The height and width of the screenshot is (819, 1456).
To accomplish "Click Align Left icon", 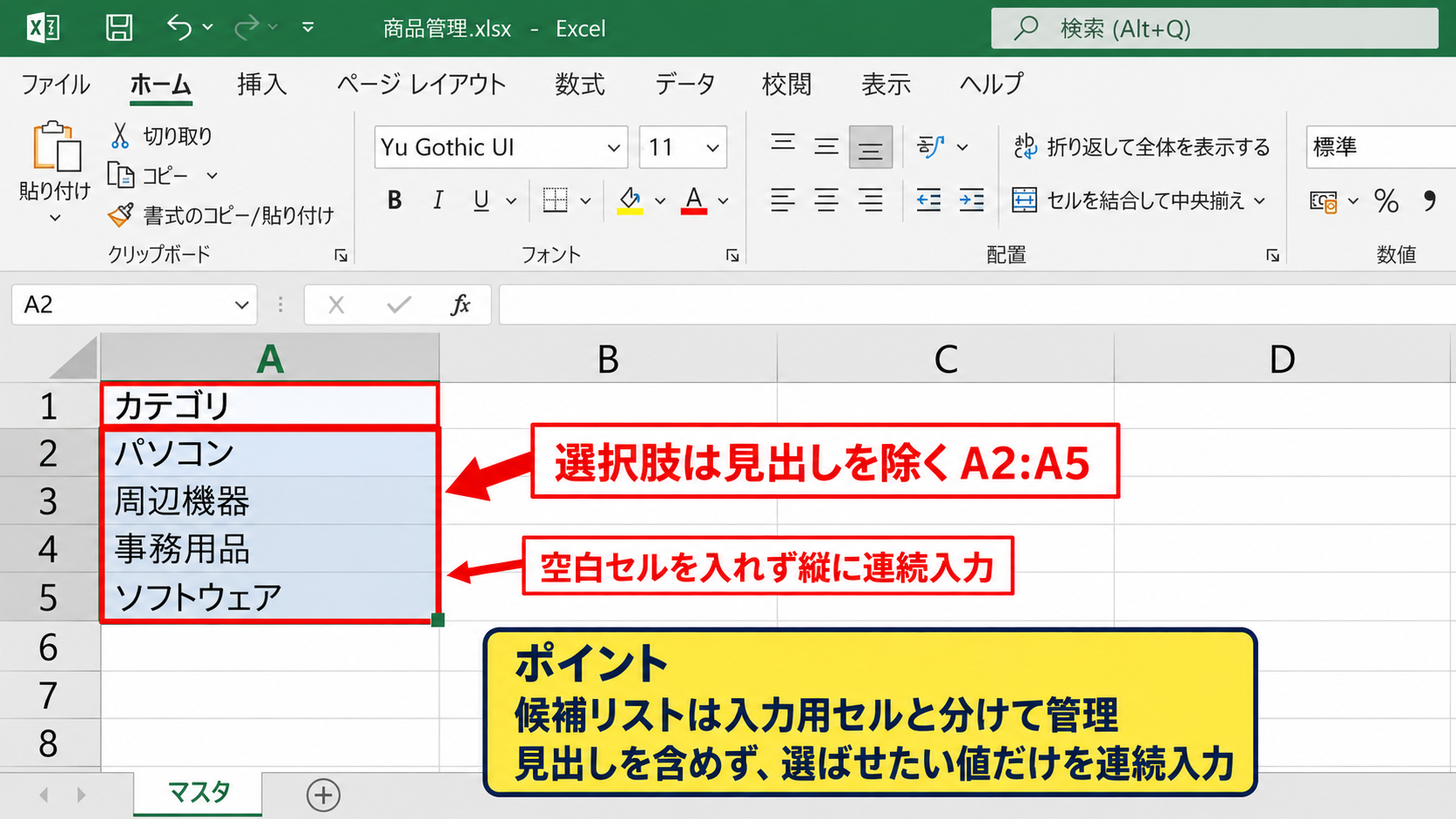I will point(783,200).
